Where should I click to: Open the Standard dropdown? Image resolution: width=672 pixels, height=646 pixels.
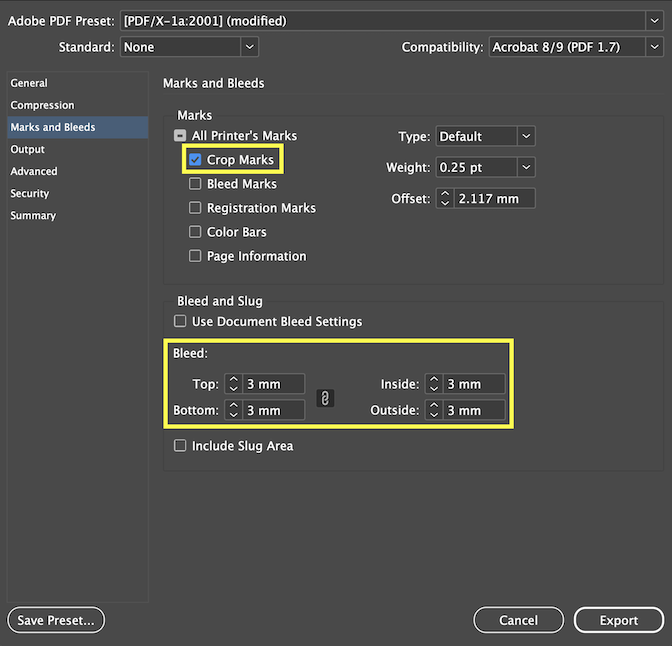point(189,47)
